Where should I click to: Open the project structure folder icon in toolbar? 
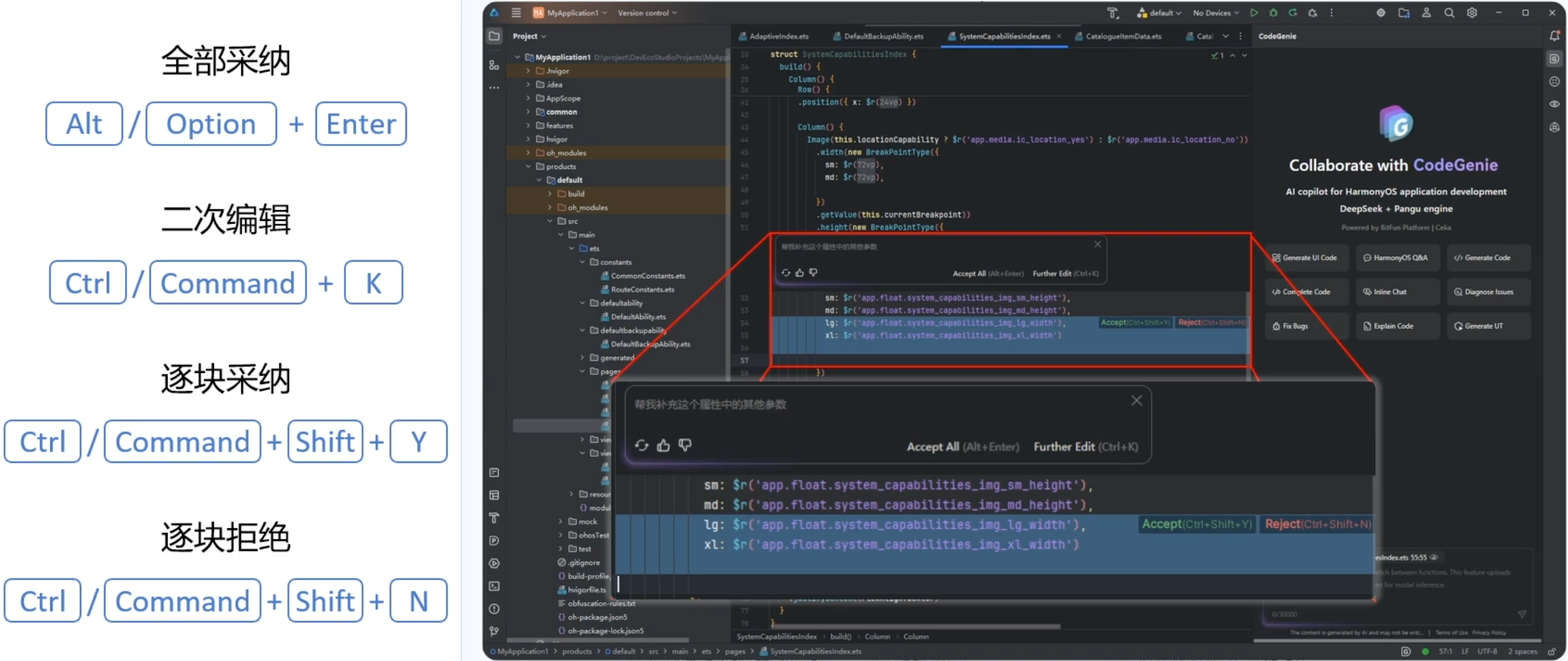pos(1404,12)
